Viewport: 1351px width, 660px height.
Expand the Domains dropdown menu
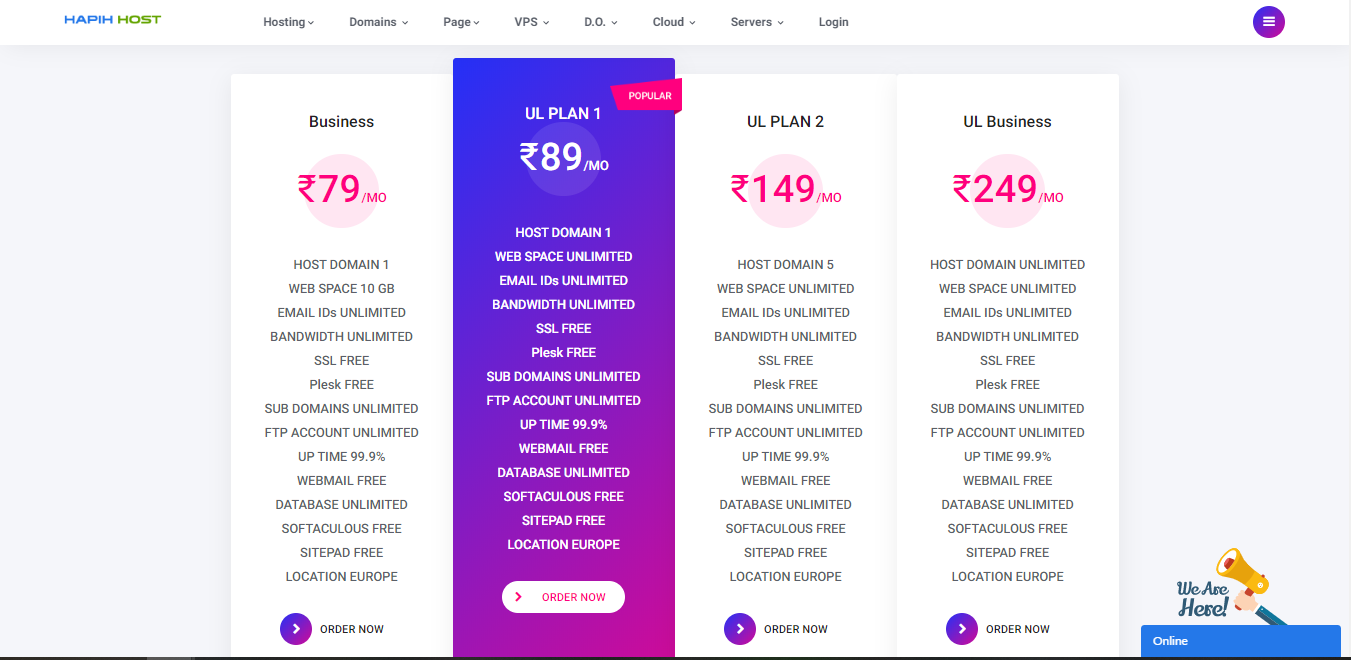(x=378, y=22)
